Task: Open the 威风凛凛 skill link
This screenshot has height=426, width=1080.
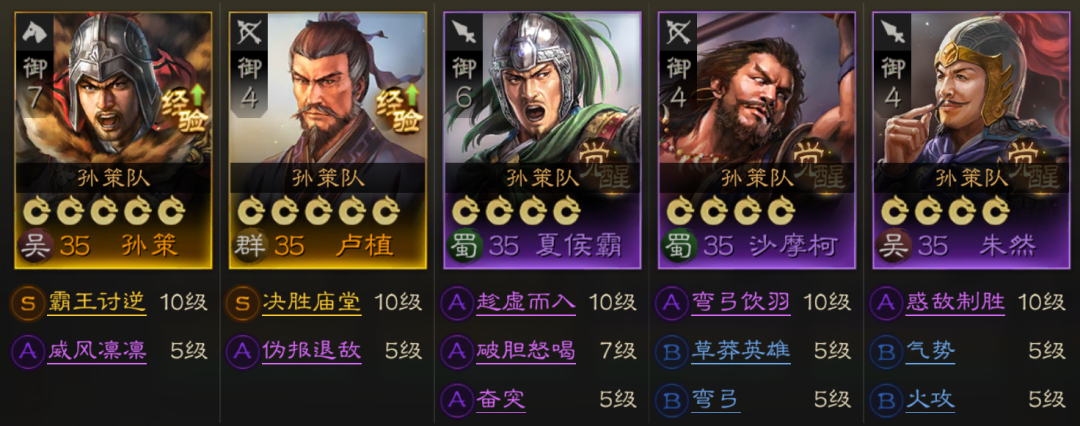Action: pyautogui.click(x=97, y=351)
